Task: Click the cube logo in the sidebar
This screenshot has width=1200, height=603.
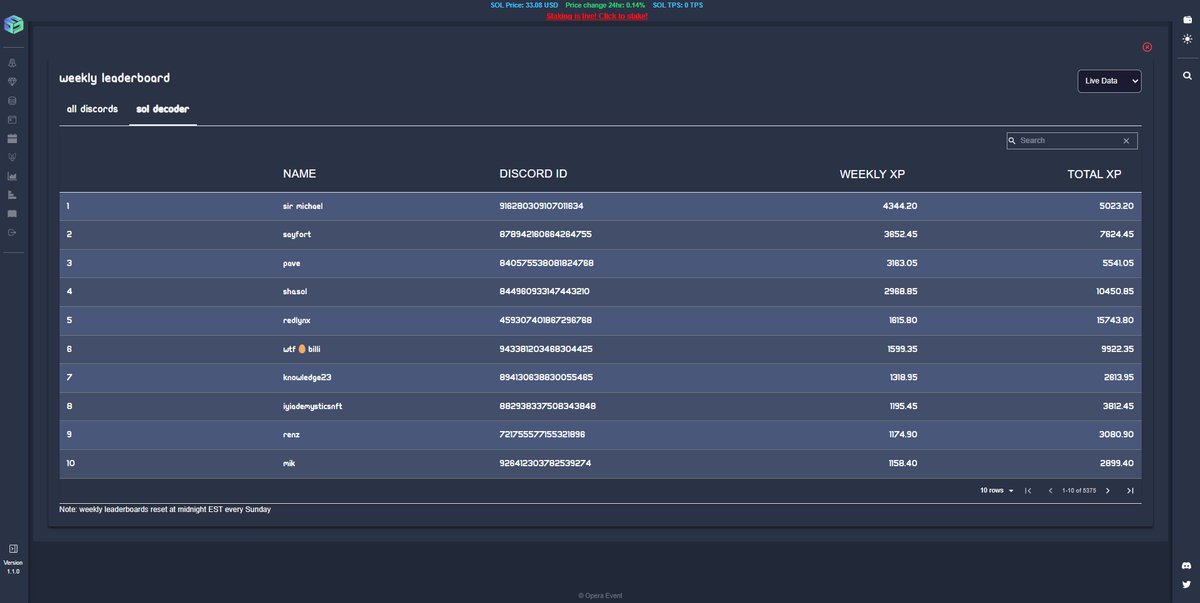Action: [x=13, y=25]
